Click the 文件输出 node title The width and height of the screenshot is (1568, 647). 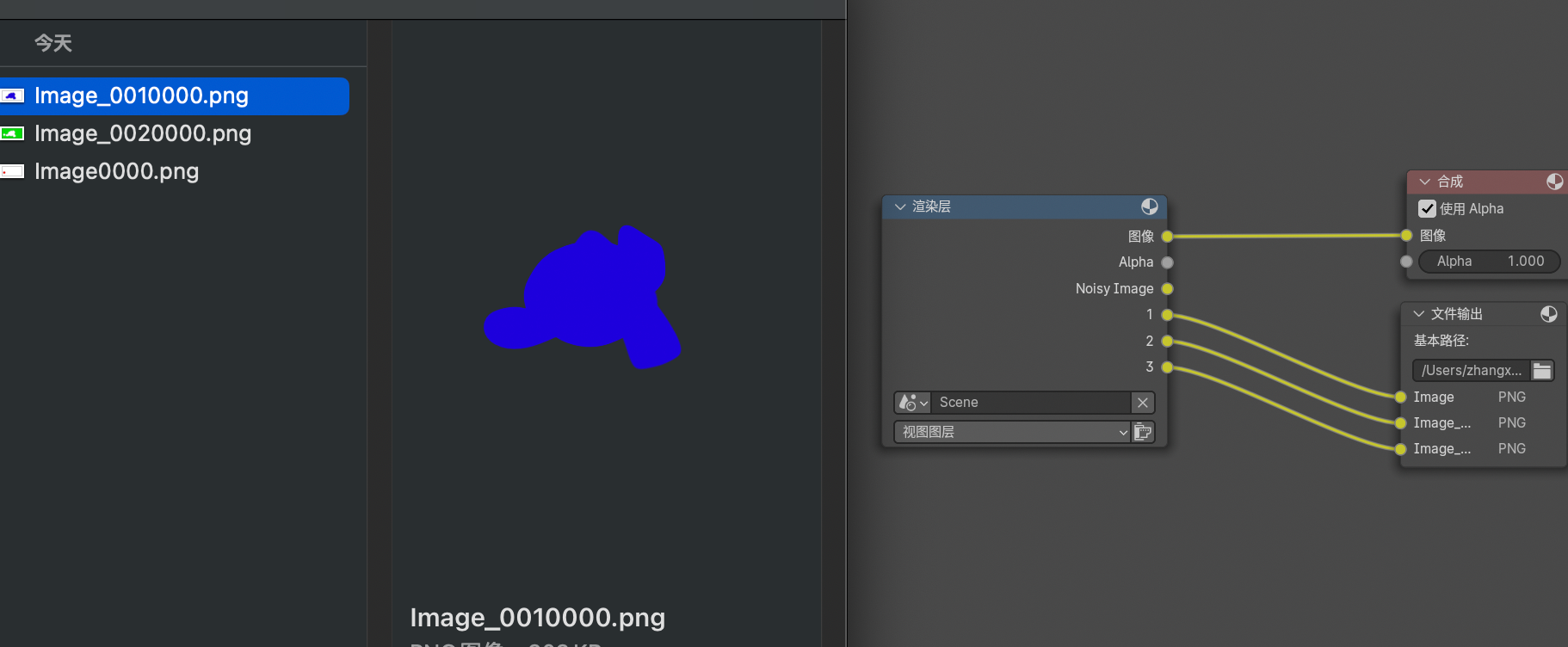pyautogui.click(x=1456, y=314)
